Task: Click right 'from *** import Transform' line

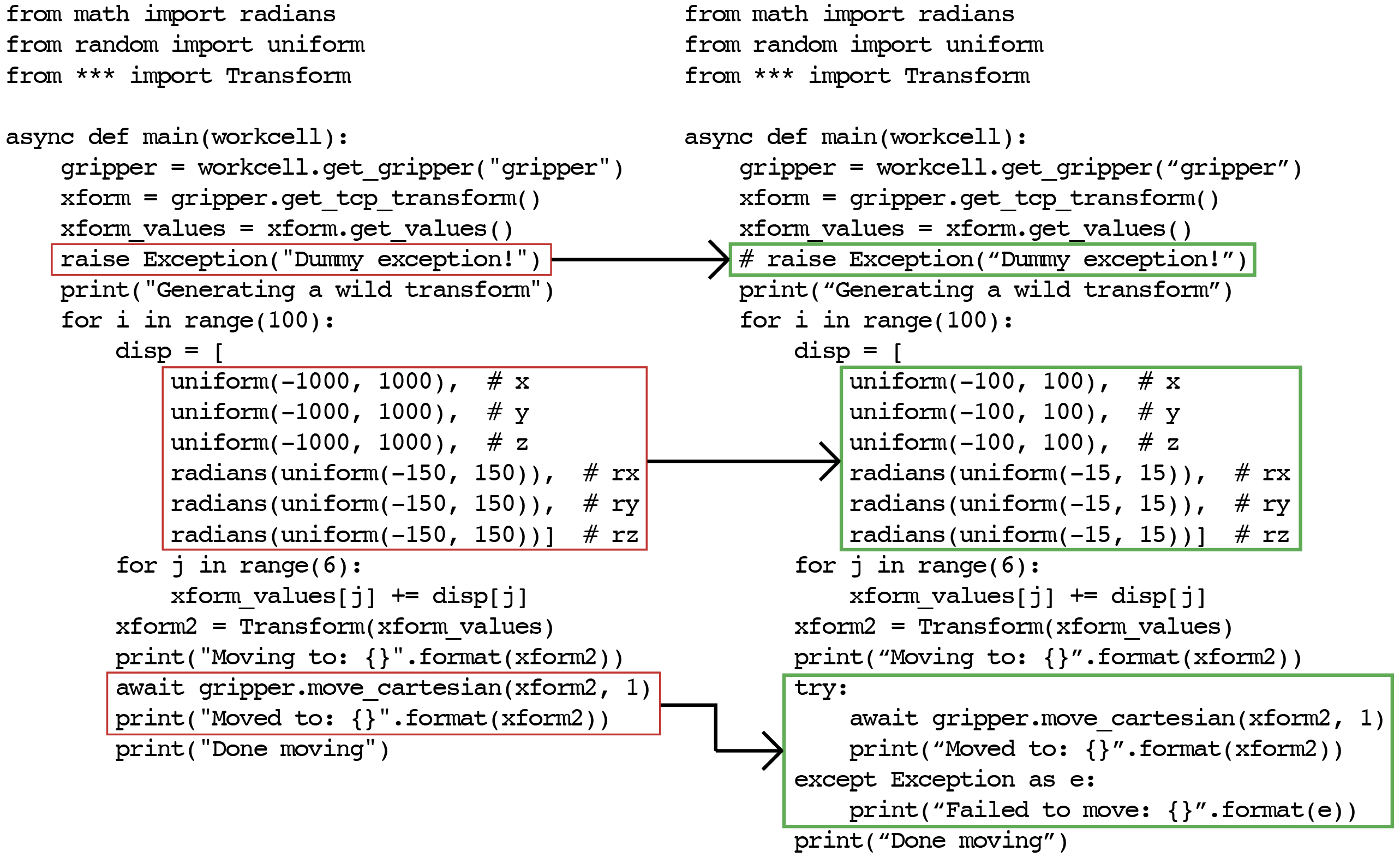Action: click(857, 75)
